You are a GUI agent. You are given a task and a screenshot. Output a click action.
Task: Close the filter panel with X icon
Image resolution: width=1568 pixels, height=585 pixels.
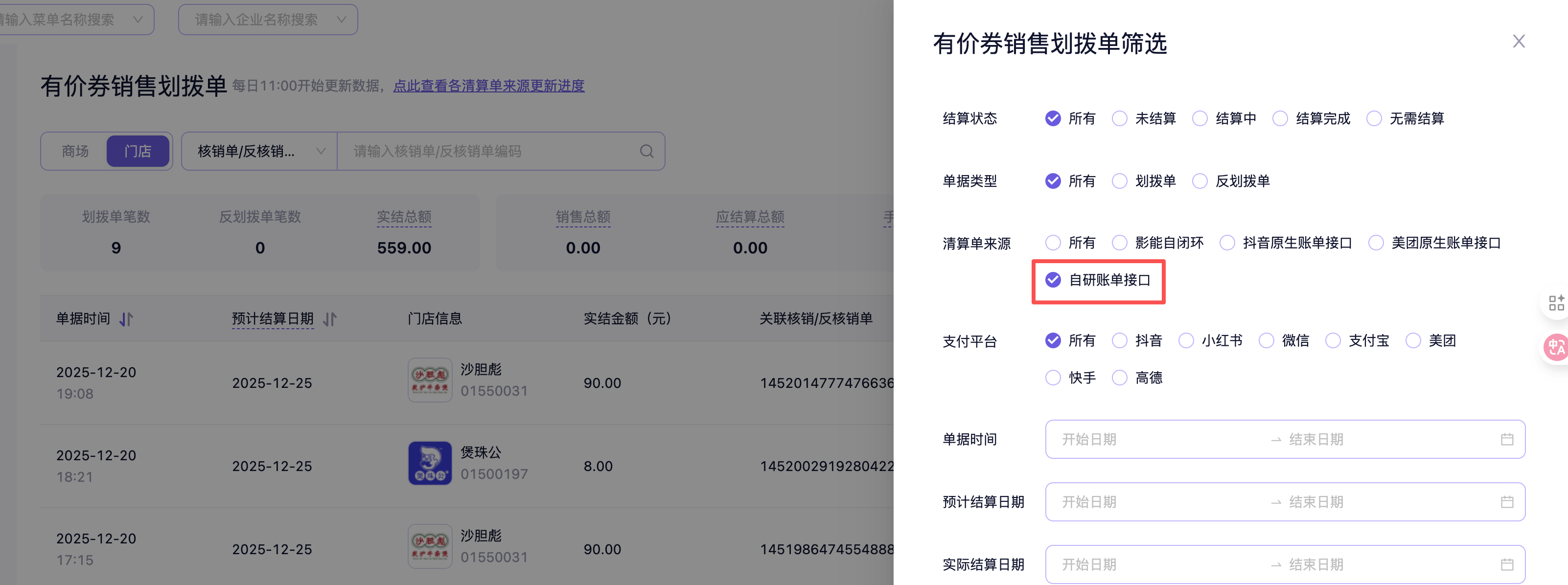(x=1518, y=42)
